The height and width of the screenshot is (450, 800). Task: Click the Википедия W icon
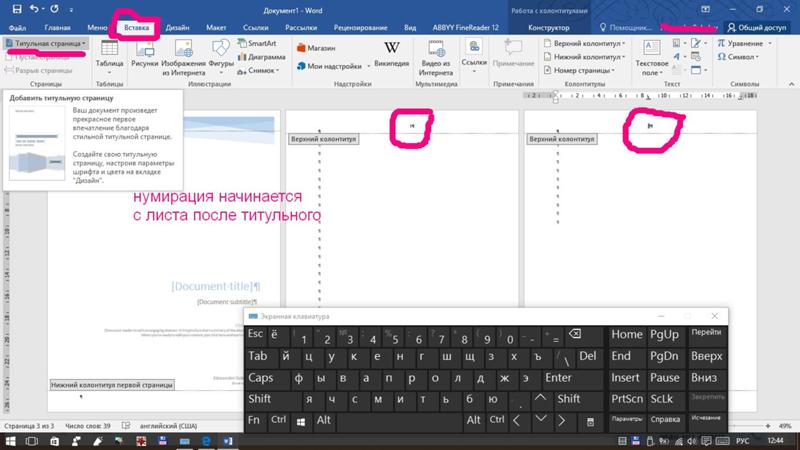(391, 54)
